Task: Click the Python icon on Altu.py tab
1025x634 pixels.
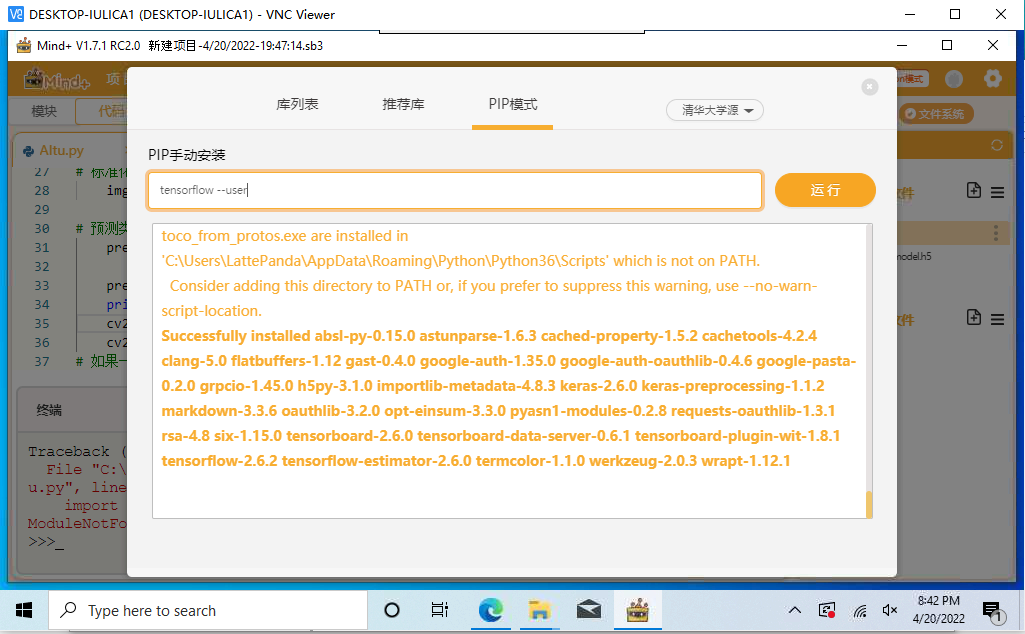Action: point(29,151)
